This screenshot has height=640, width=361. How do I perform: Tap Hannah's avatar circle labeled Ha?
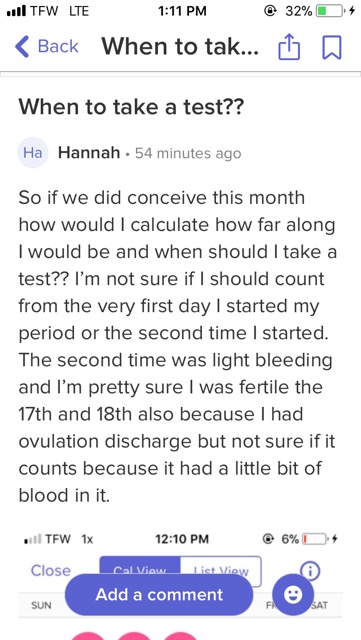(33, 153)
